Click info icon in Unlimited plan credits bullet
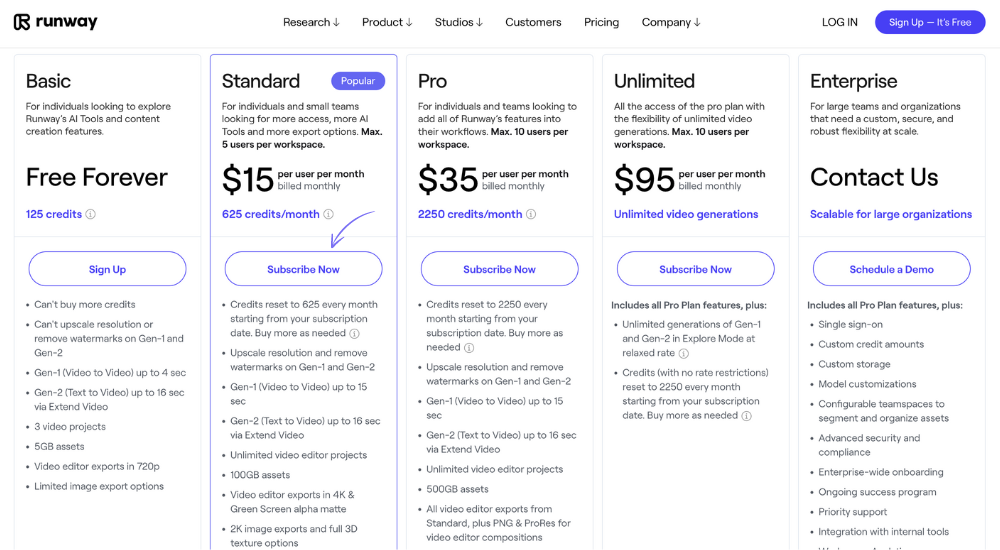 [746, 416]
